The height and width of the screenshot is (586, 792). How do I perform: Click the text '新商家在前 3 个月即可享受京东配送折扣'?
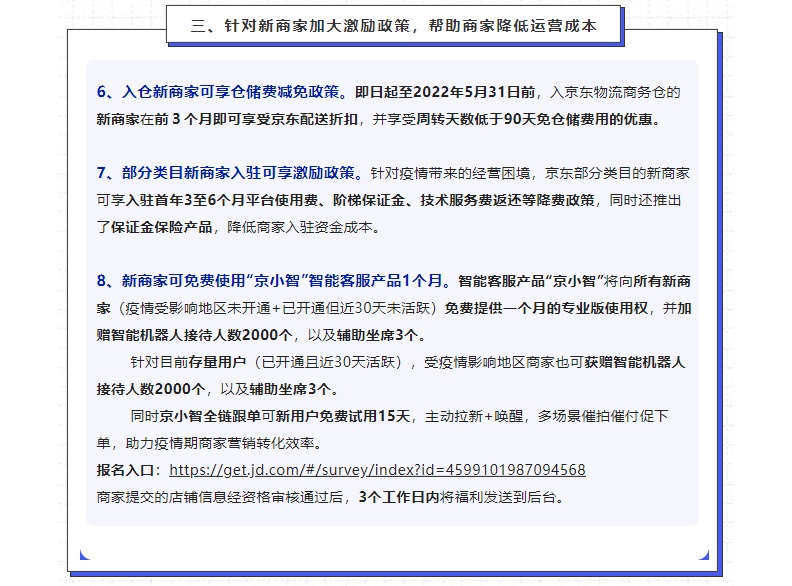point(227,119)
